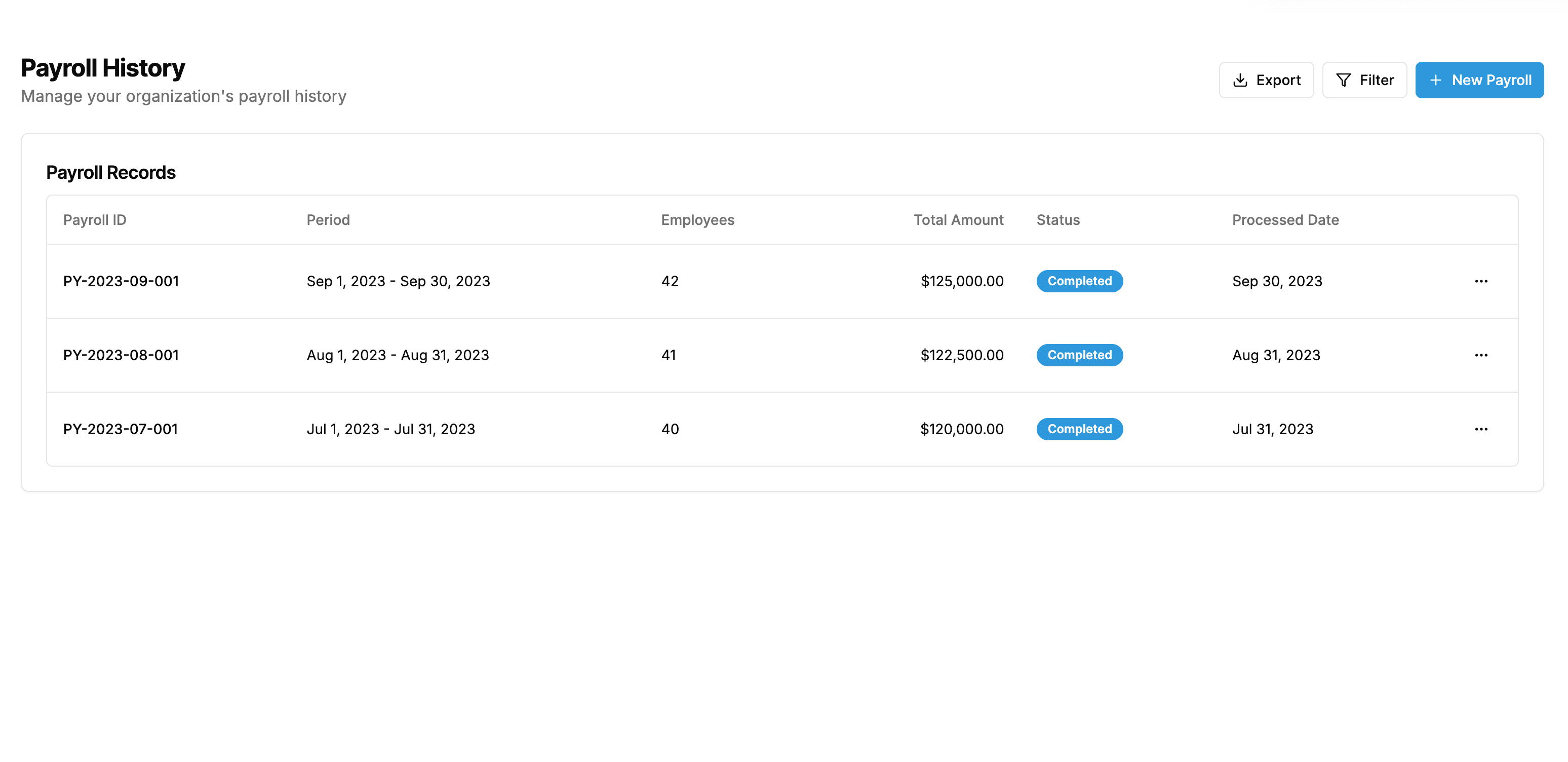
Task: Select payroll record PY-2023-08-001
Action: click(x=121, y=355)
